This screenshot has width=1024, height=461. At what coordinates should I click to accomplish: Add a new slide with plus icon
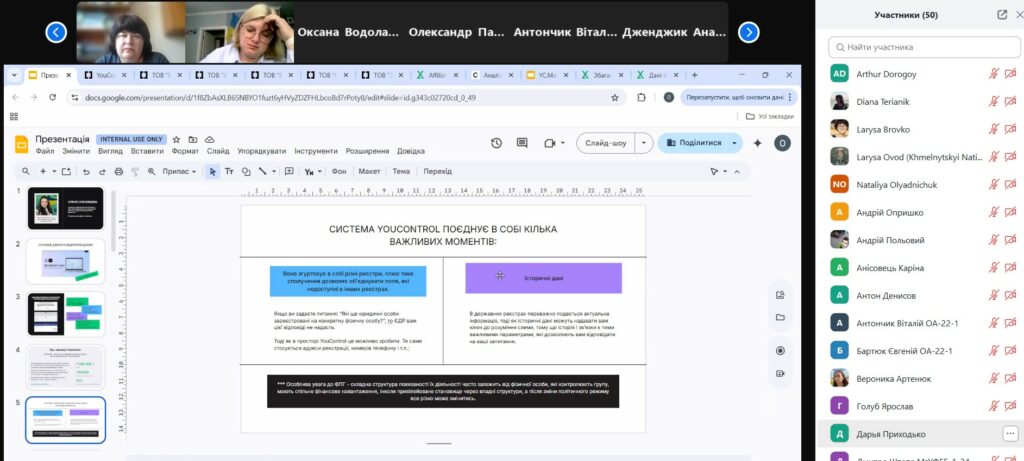point(43,171)
